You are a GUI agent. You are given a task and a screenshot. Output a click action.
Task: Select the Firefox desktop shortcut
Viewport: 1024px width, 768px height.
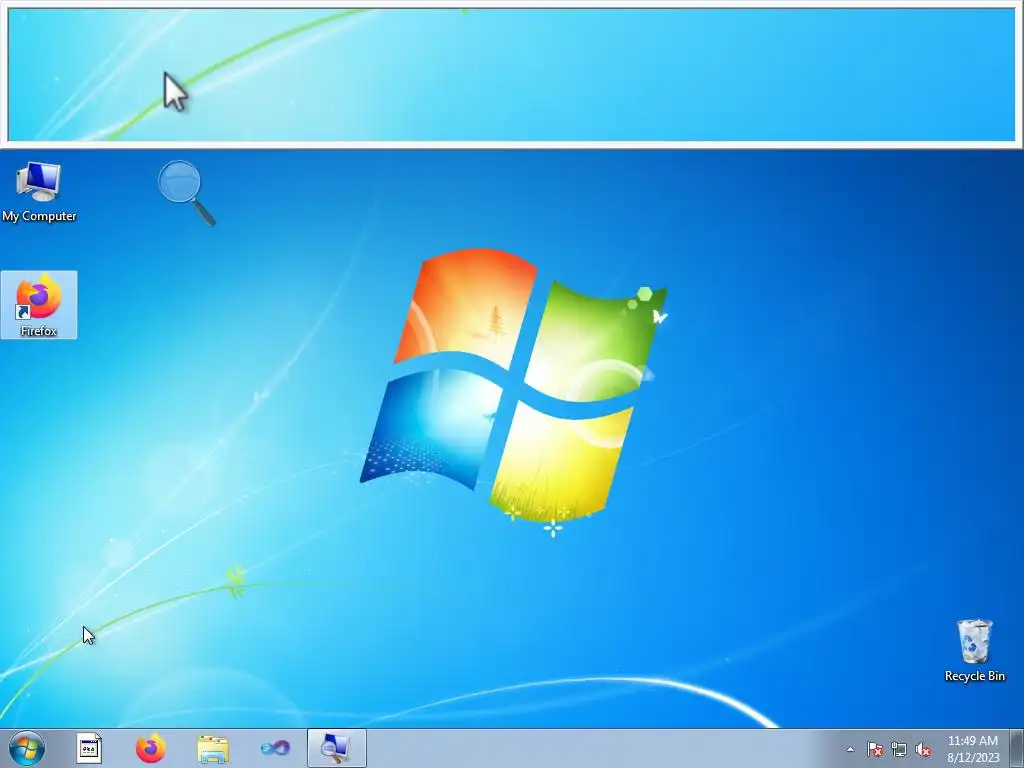39,305
